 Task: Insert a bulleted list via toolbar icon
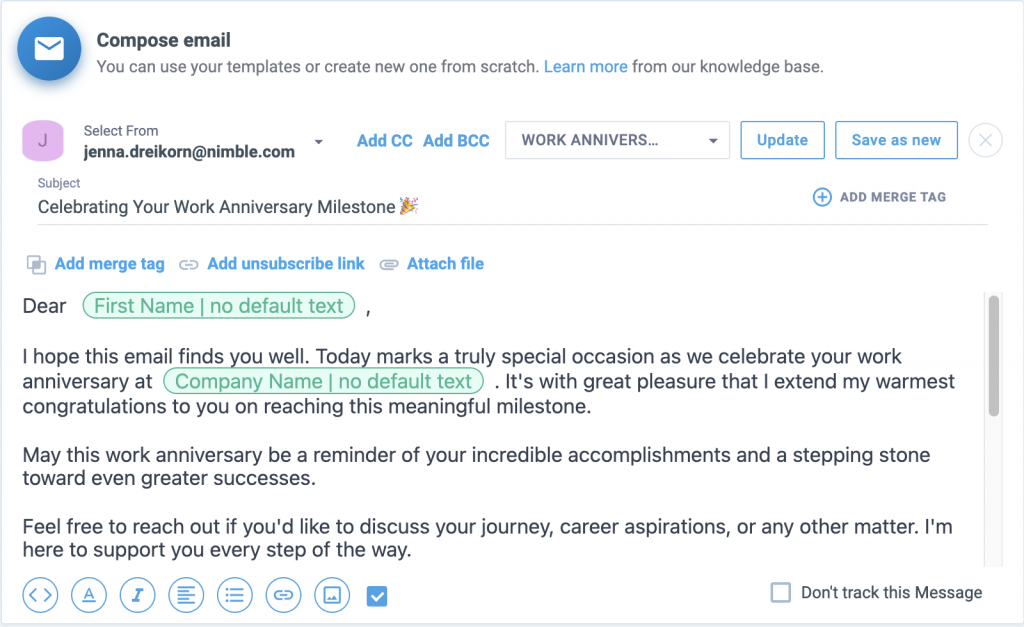tap(235, 595)
